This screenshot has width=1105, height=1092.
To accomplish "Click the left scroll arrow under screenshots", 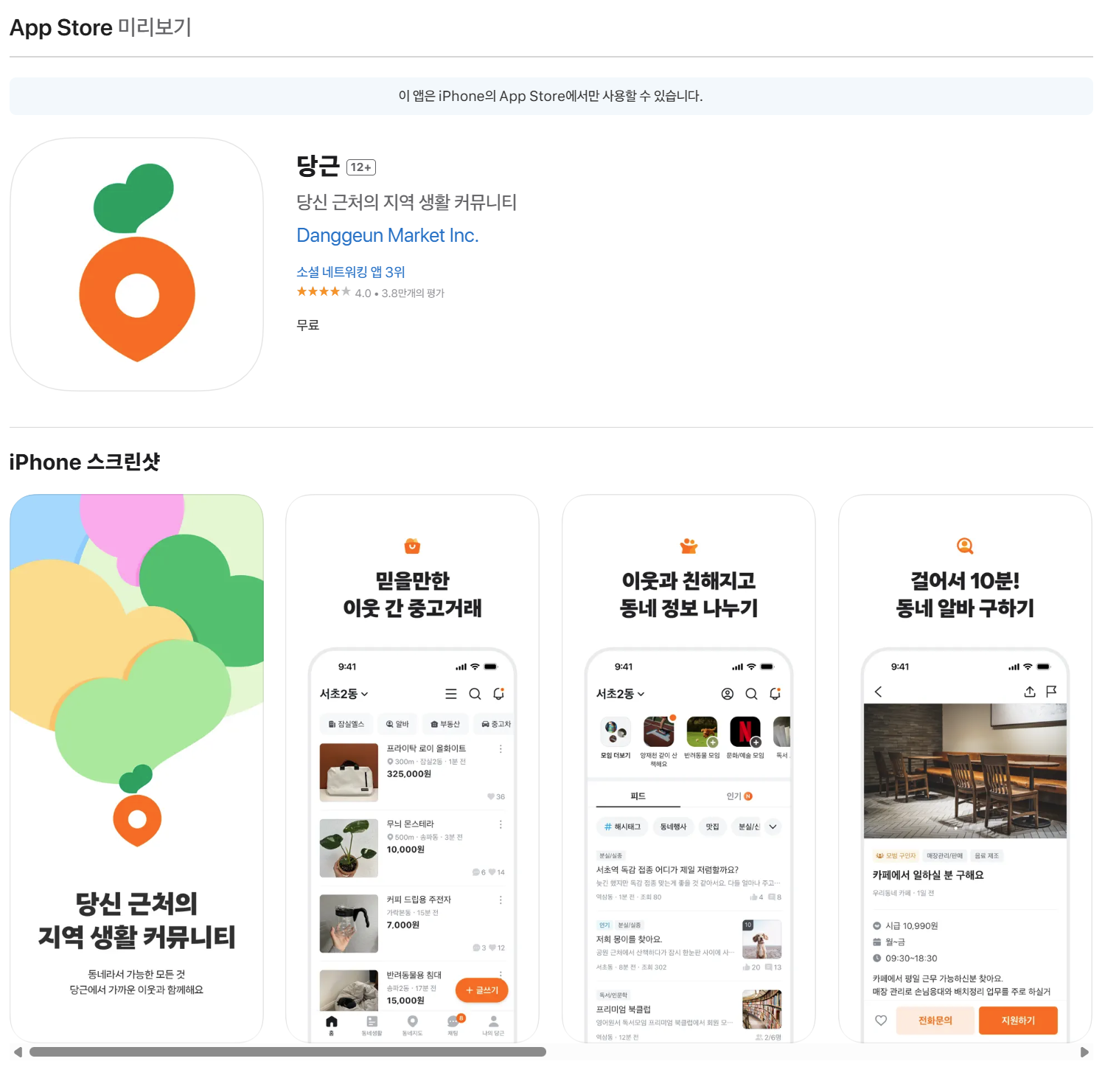I will click(x=18, y=1052).
